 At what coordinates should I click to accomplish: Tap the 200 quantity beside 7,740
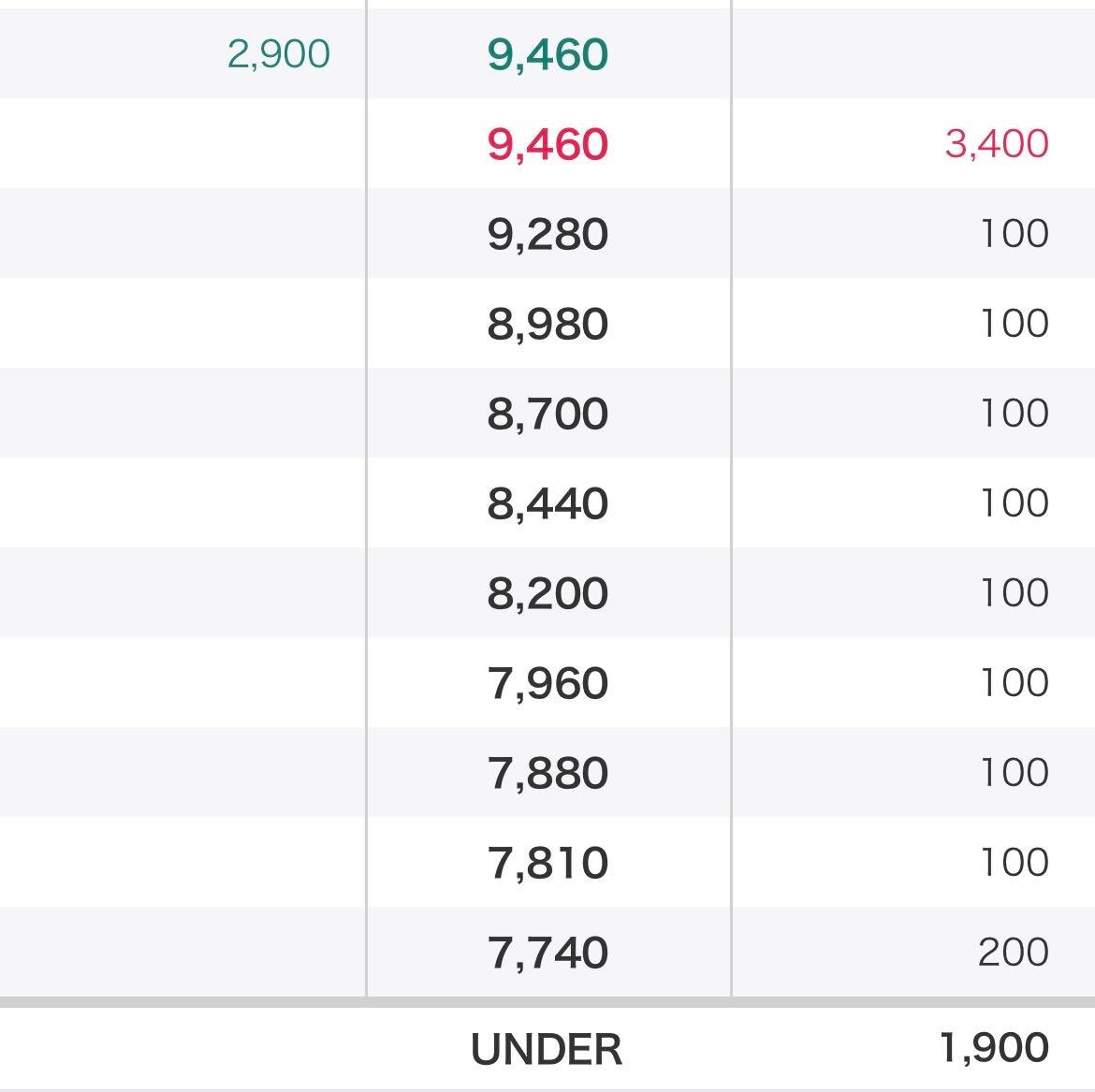[x=1013, y=953]
